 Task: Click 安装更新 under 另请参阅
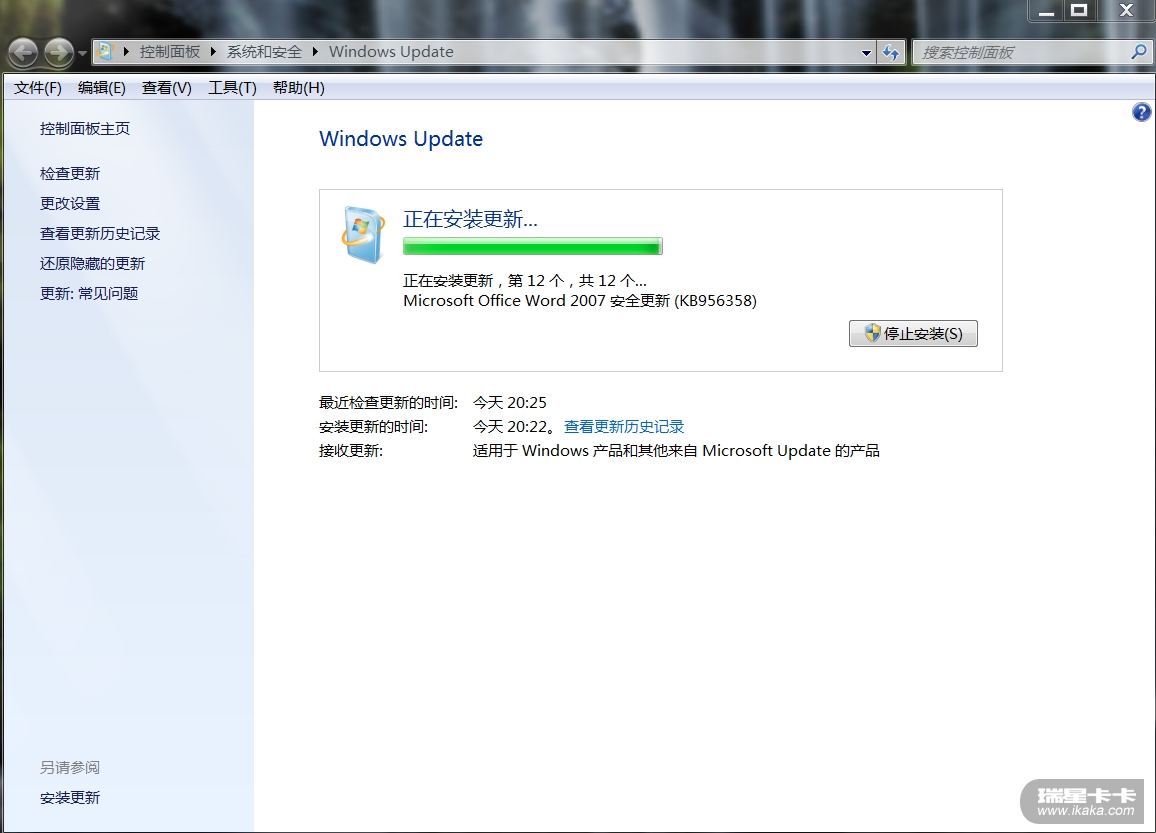pyautogui.click(x=70, y=798)
